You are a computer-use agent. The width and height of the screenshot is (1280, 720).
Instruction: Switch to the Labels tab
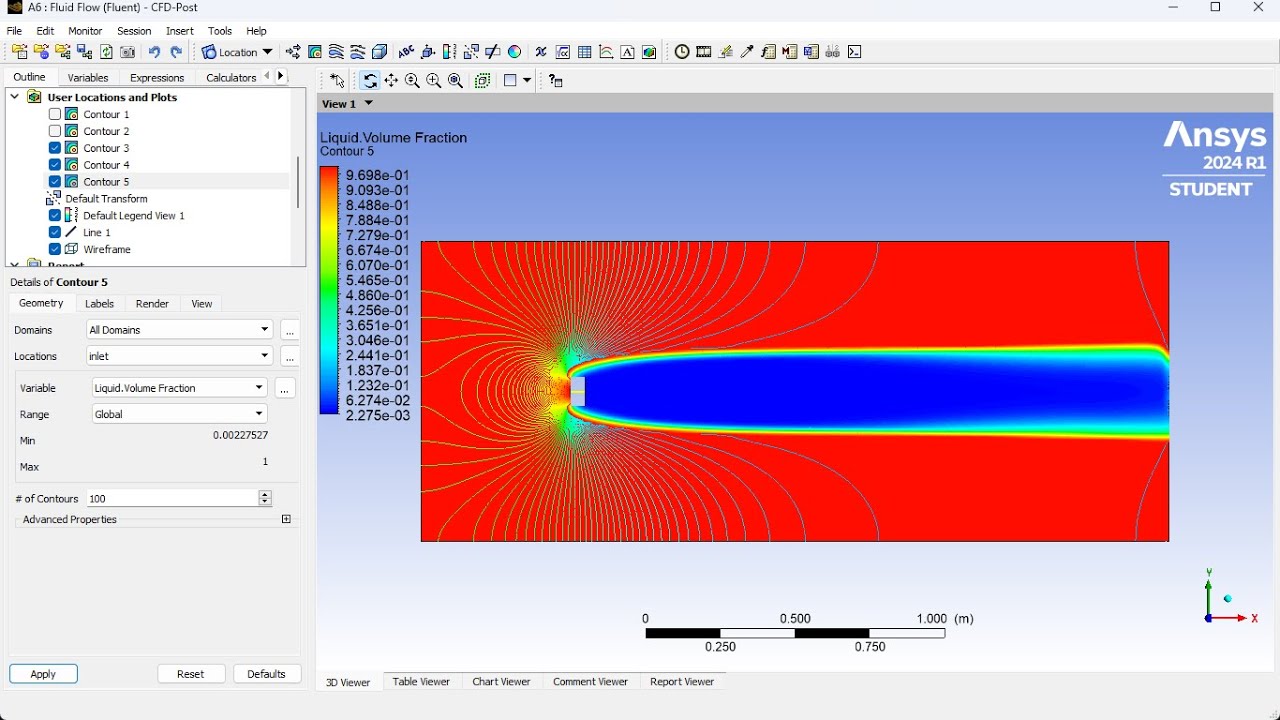(99, 303)
